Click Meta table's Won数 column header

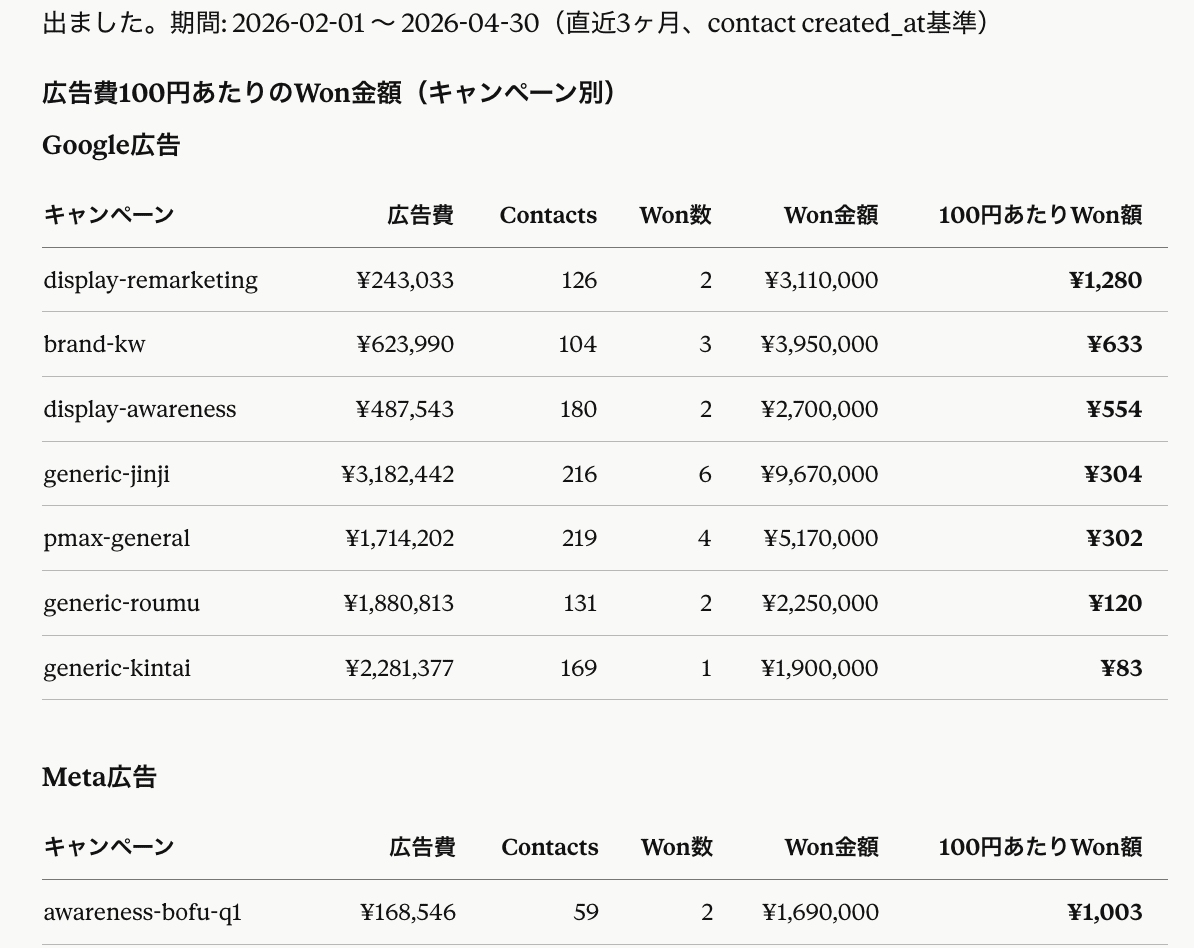click(677, 847)
